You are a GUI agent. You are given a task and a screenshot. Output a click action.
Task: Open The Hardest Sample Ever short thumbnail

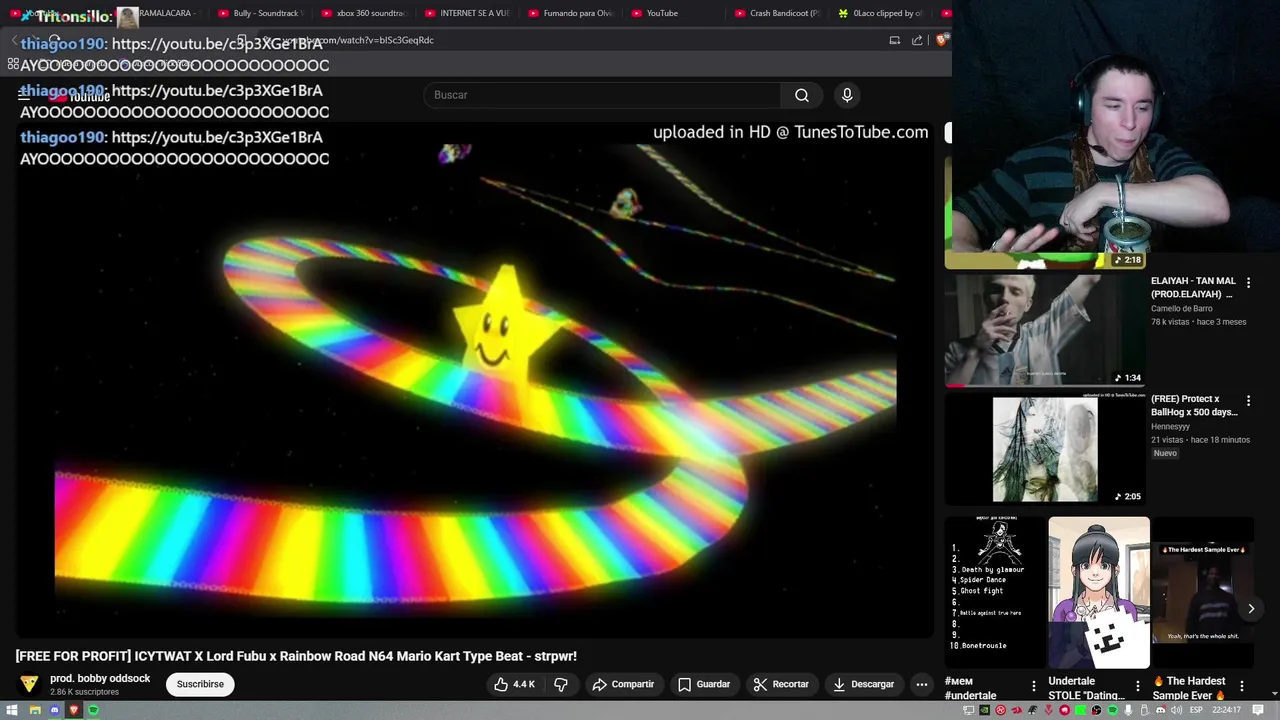[x=1203, y=592]
